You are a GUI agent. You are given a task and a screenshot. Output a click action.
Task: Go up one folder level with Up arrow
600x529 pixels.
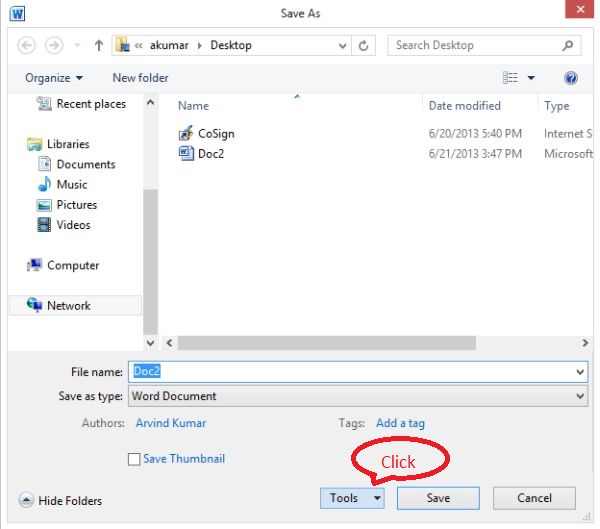99,45
